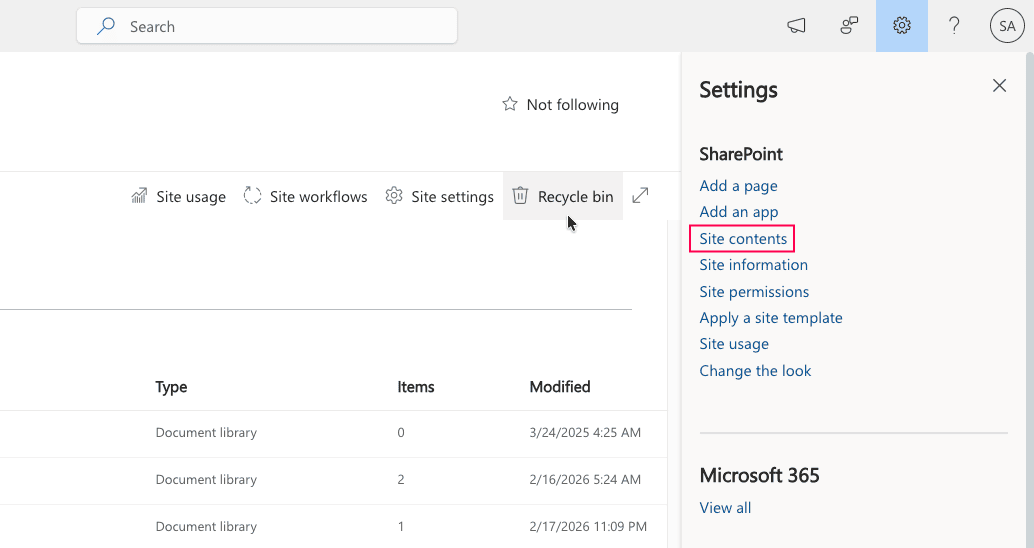Open Site settings from toolbar
1034x548 pixels.
click(x=440, y=197)
